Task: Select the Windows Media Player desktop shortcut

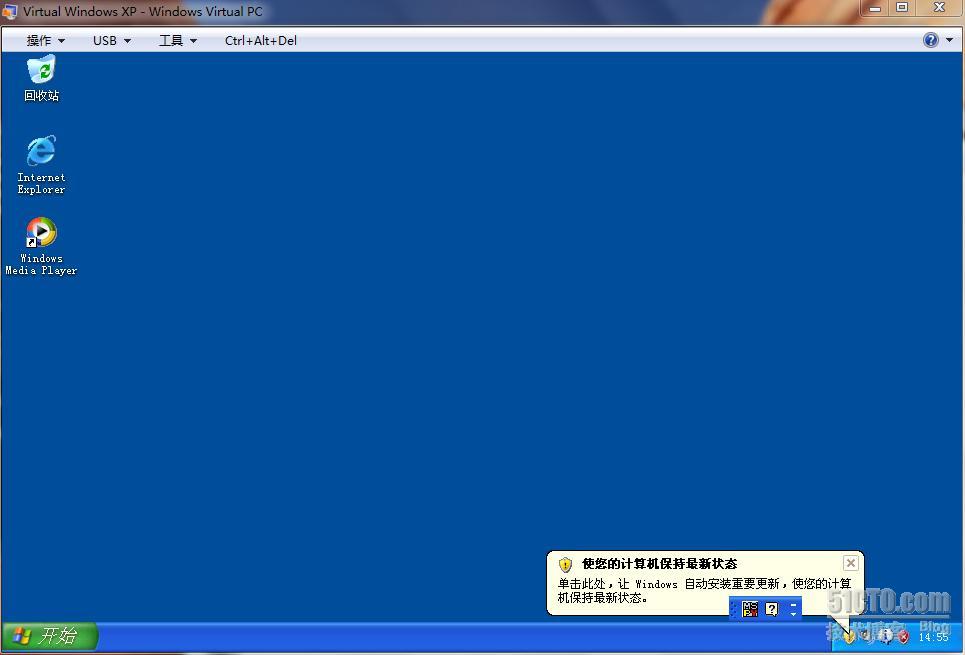Action: pos(41,246)
